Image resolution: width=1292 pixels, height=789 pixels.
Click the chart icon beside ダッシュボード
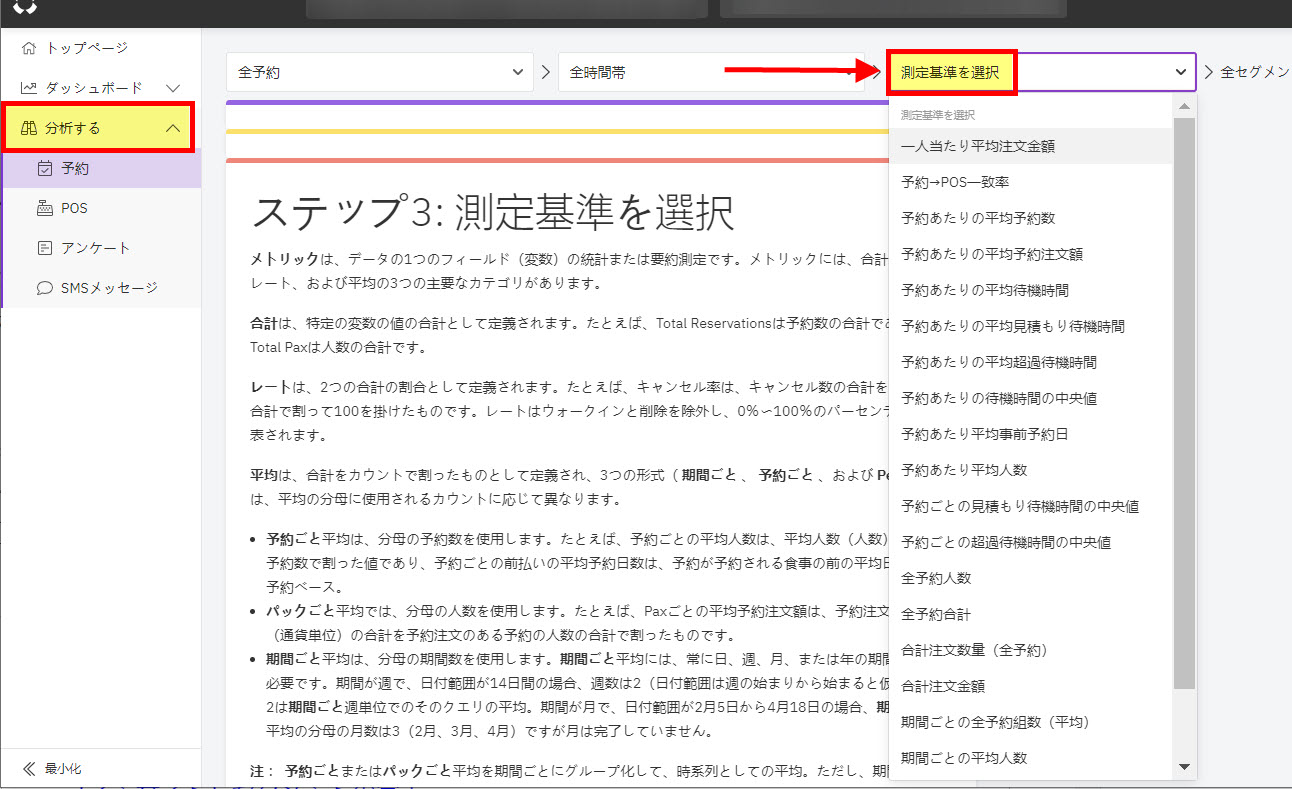[29, 88]
